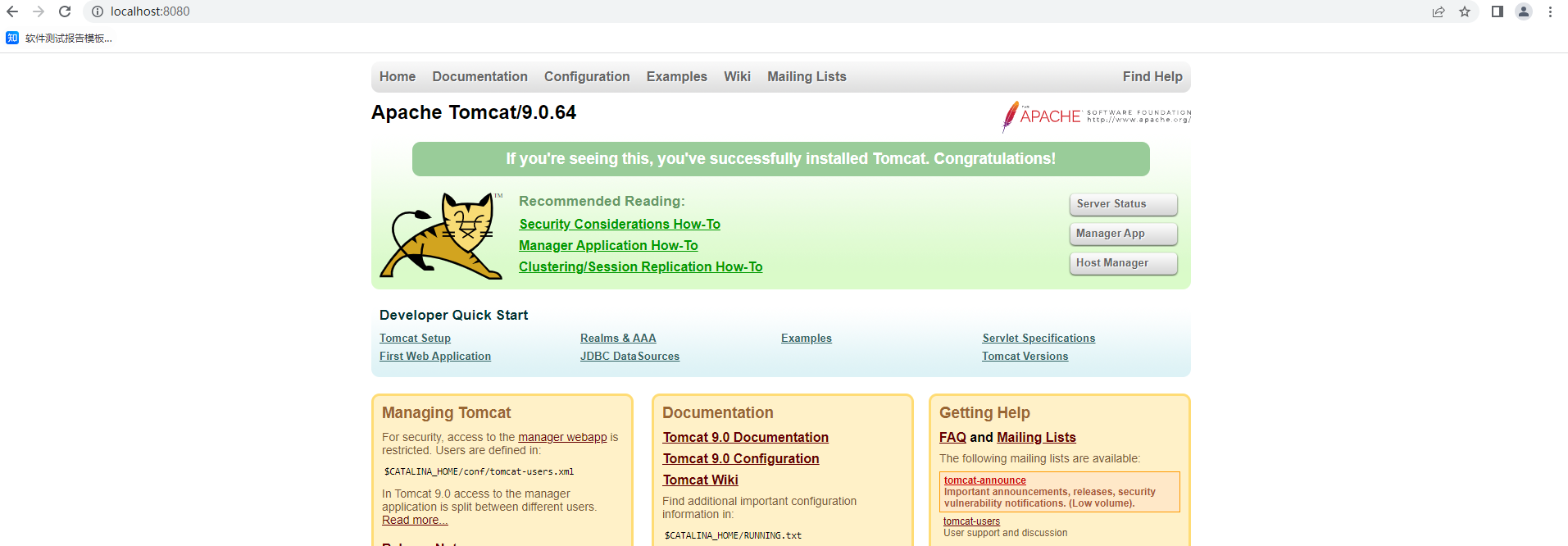Click the $CATALINA_HOME/RUNNING.txt path text
The image size is (1568, 546).
coord(733,535)
